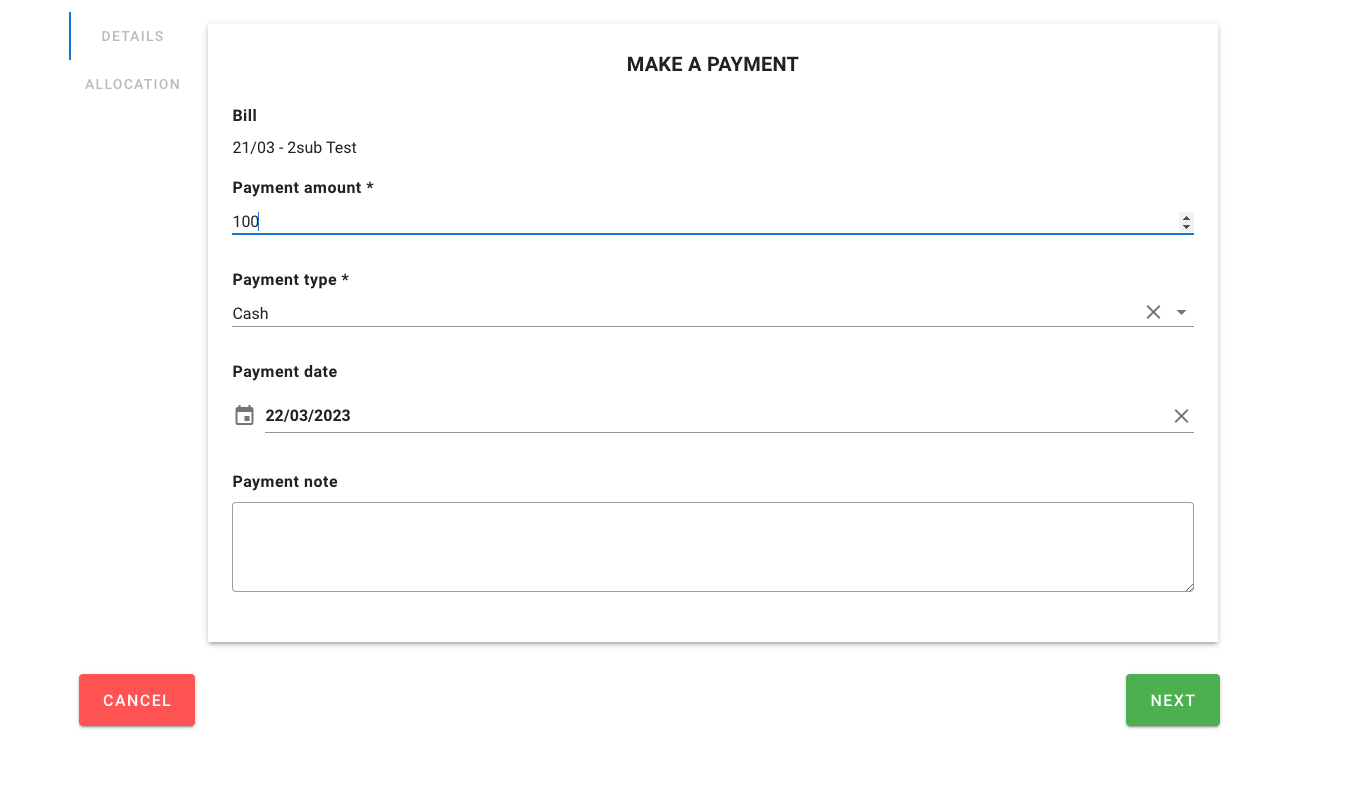The width and height of the screenshot is (1349, 800).
Task: Open the calendar icon for Payment date
Action: [x=244, y=415]
